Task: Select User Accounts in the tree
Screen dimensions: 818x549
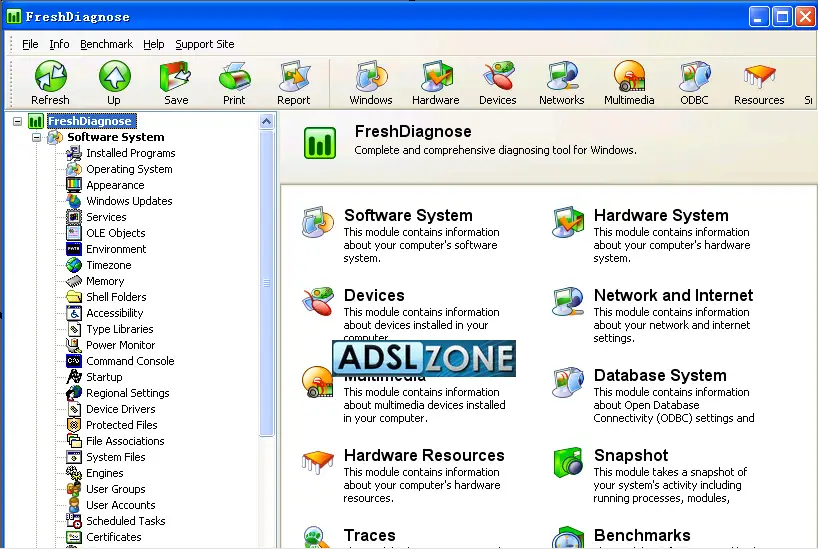Action: (121, 505)
